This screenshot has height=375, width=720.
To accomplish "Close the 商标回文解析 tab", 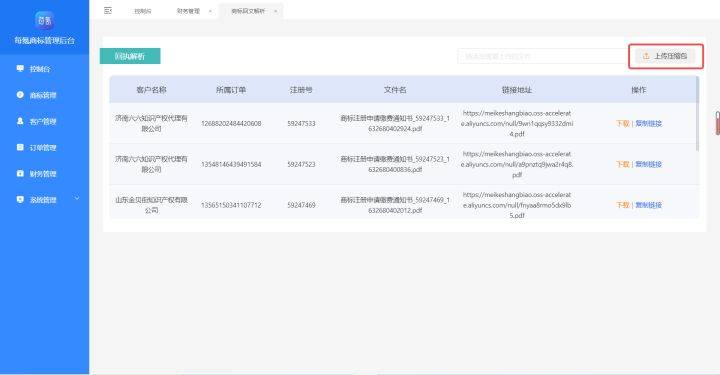I will coord(276,11).
